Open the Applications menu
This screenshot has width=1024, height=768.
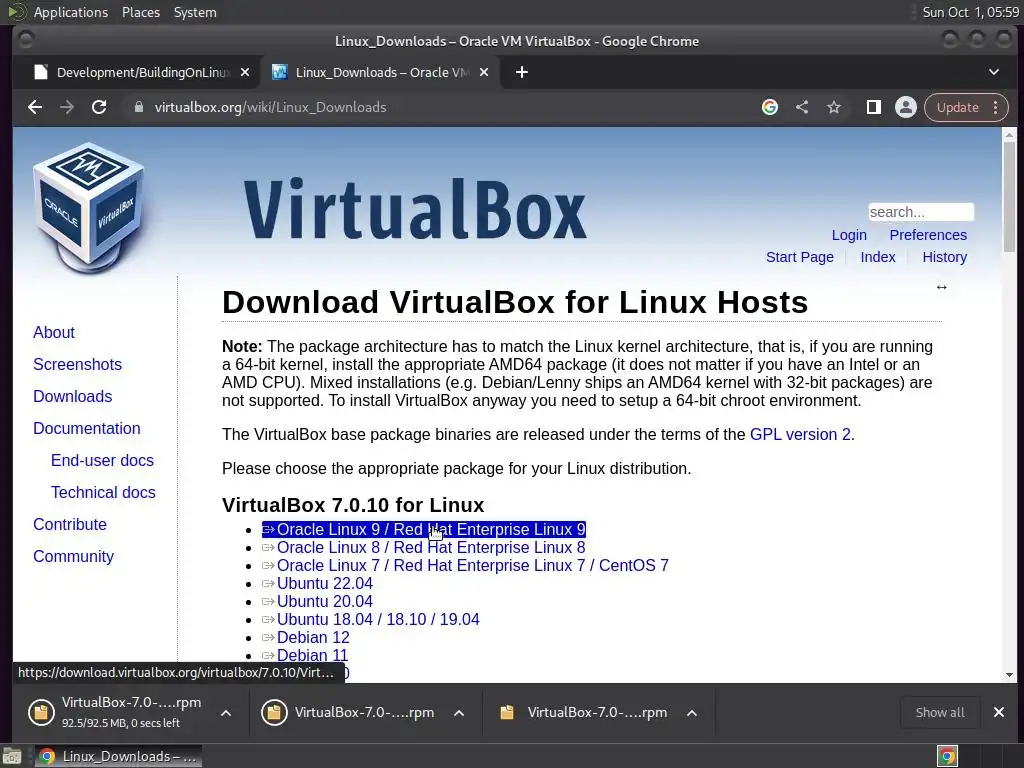click(71, 12)
